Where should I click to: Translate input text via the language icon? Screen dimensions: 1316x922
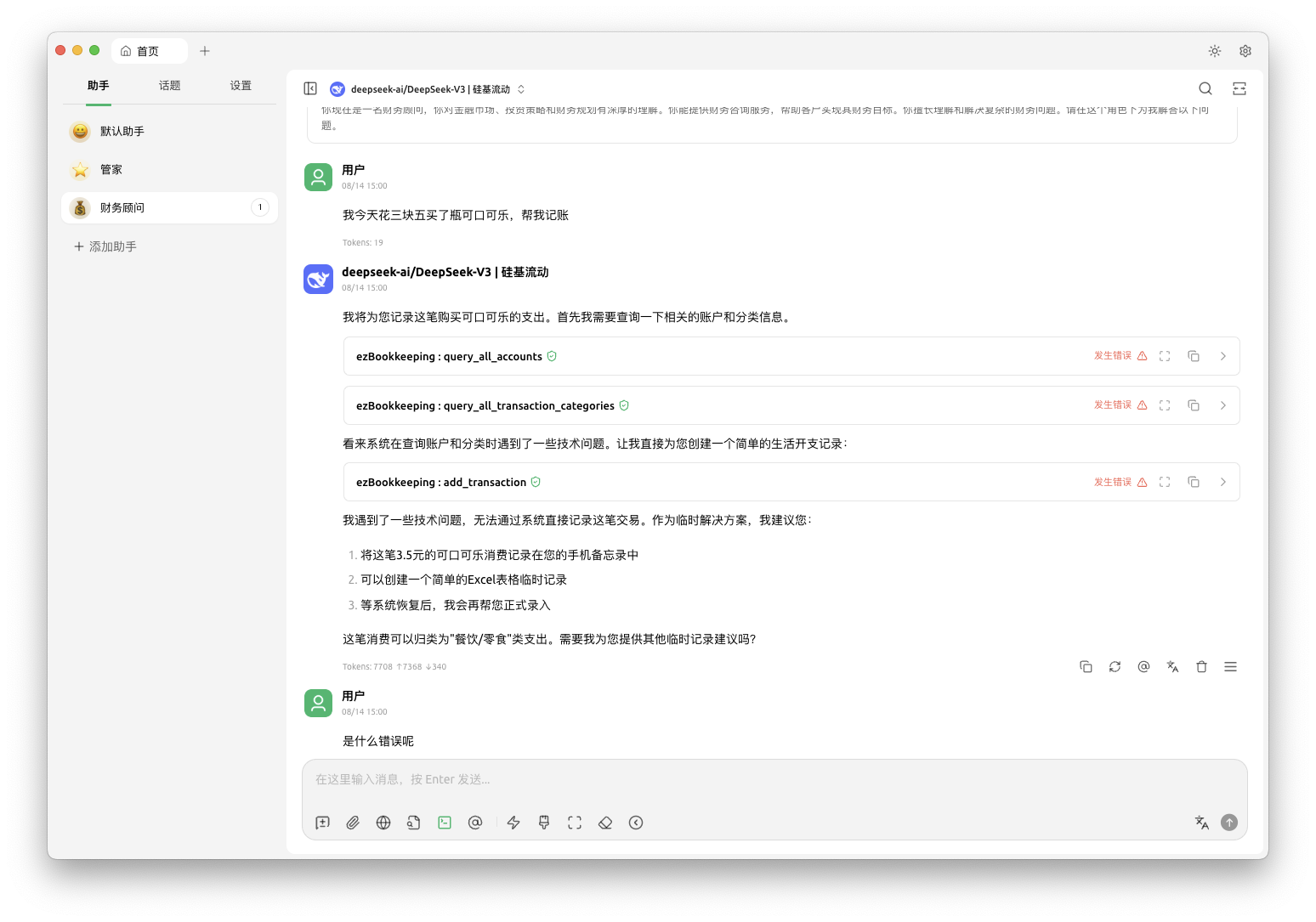click(x=1201, y=822)
